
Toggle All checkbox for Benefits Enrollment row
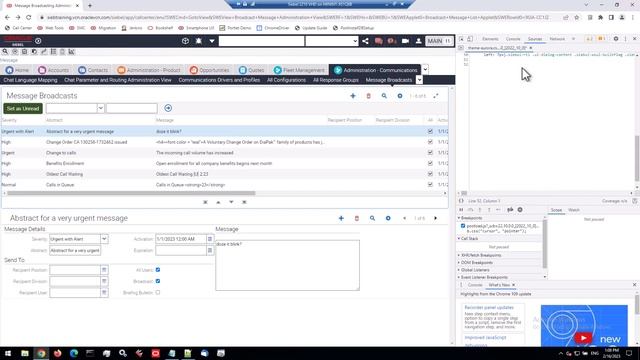430,163
